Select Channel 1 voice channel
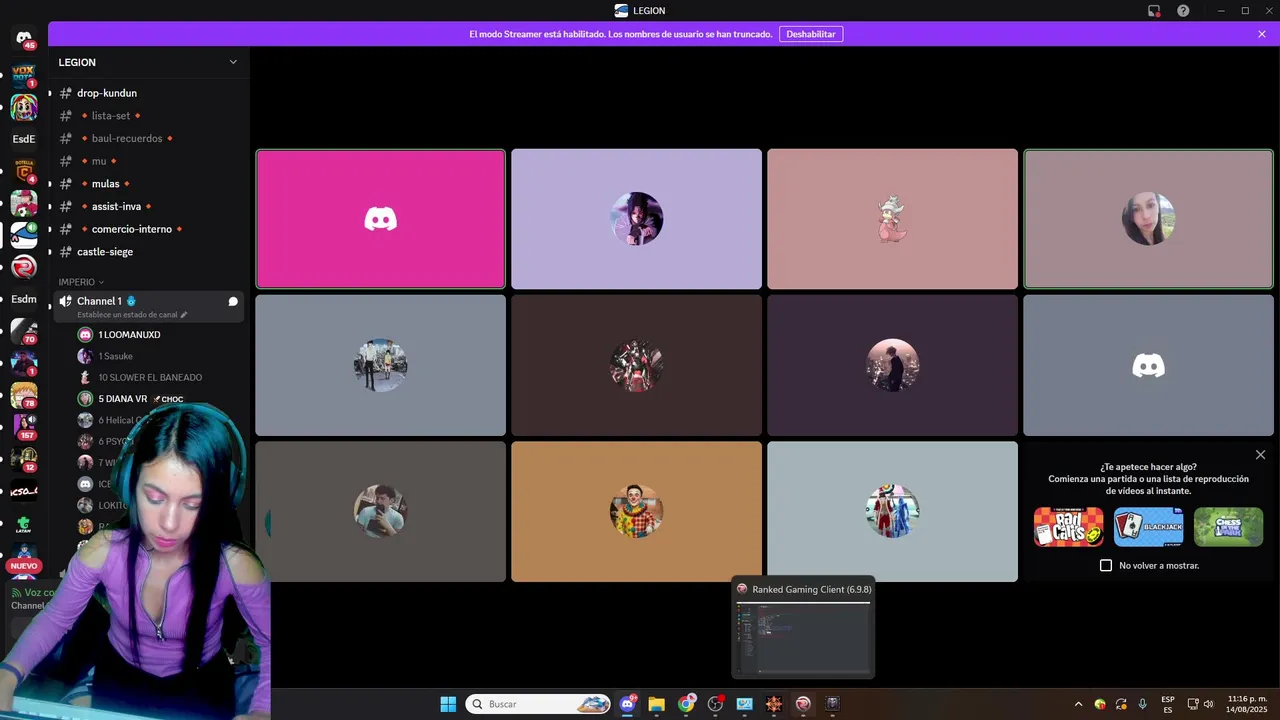 (148, 306)
